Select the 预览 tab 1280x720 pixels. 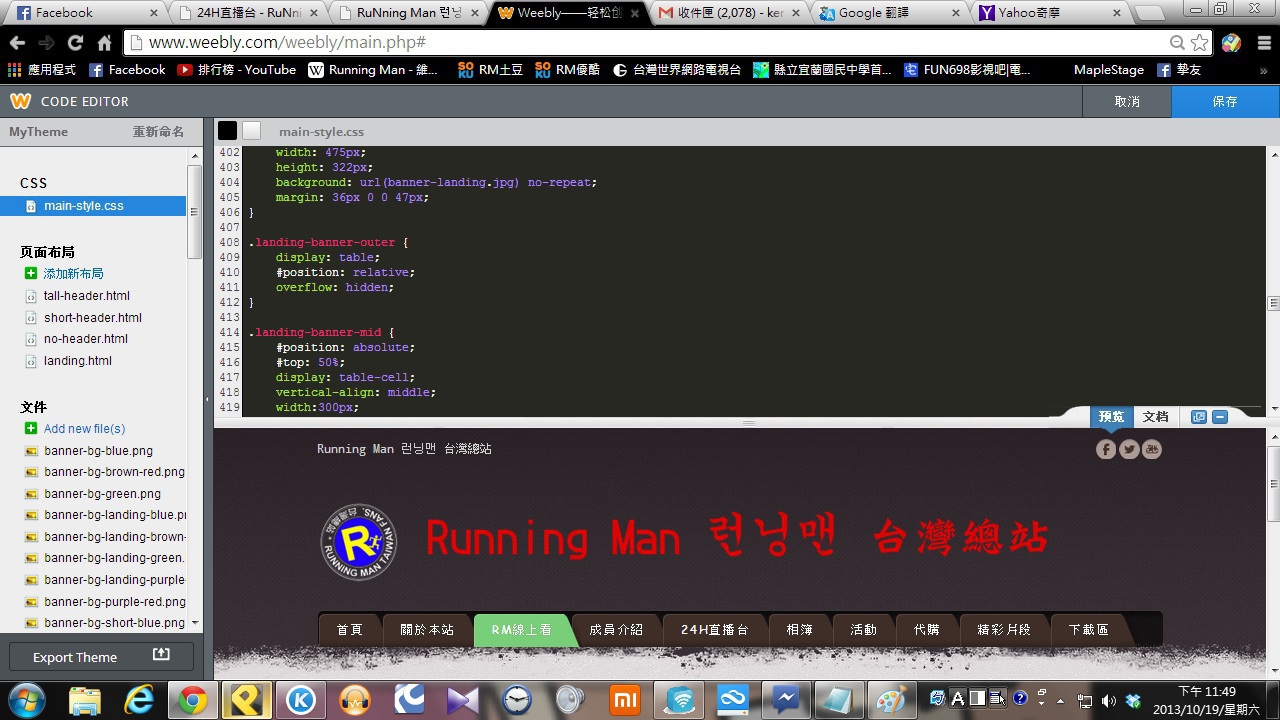[x=1111, y=417]
